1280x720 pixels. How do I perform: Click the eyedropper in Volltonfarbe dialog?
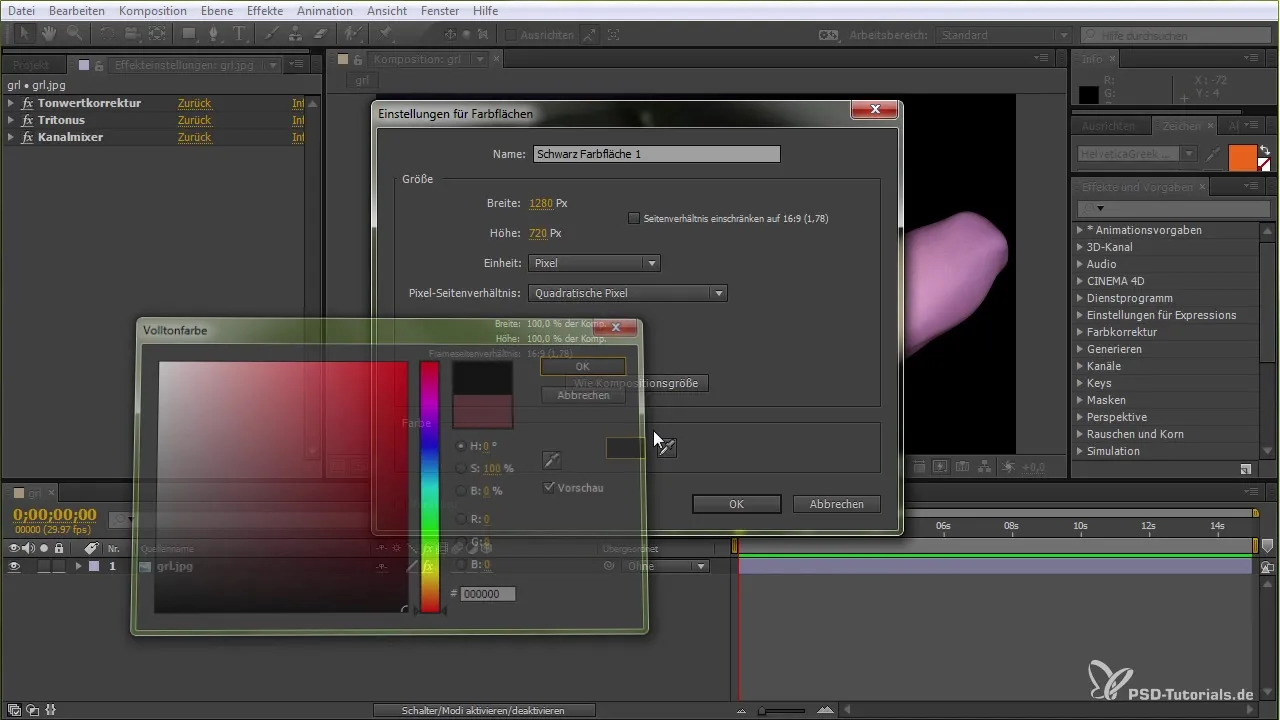click(x=551, y=460)
